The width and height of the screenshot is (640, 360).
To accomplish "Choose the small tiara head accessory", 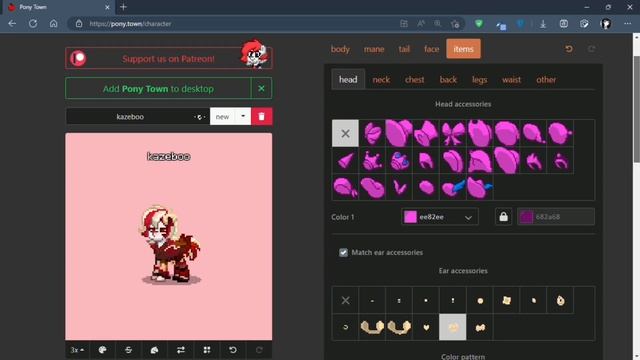I will [560, 160].
